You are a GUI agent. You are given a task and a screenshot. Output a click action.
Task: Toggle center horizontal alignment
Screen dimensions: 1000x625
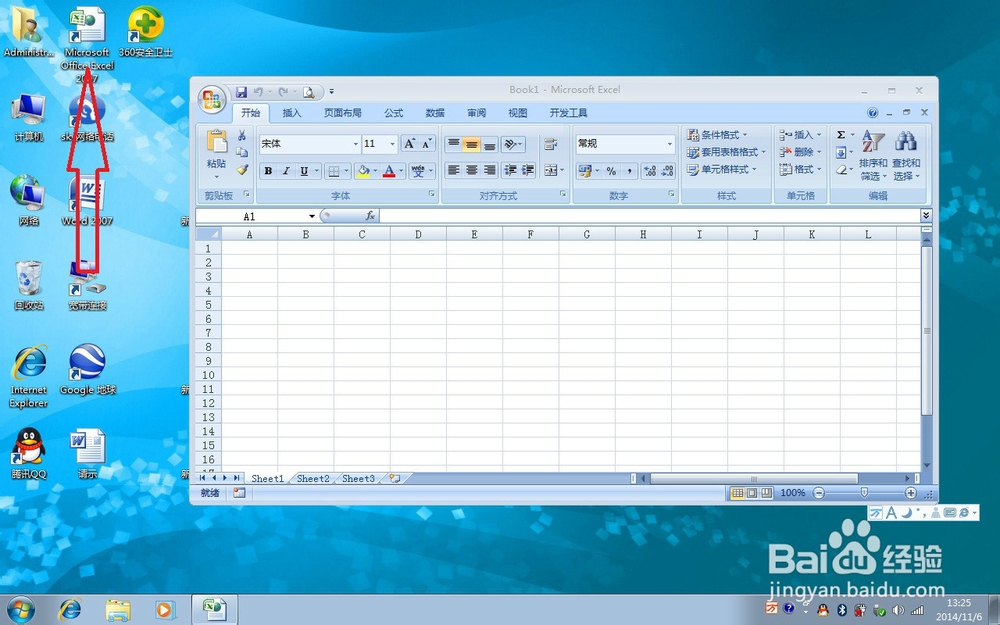471,170
